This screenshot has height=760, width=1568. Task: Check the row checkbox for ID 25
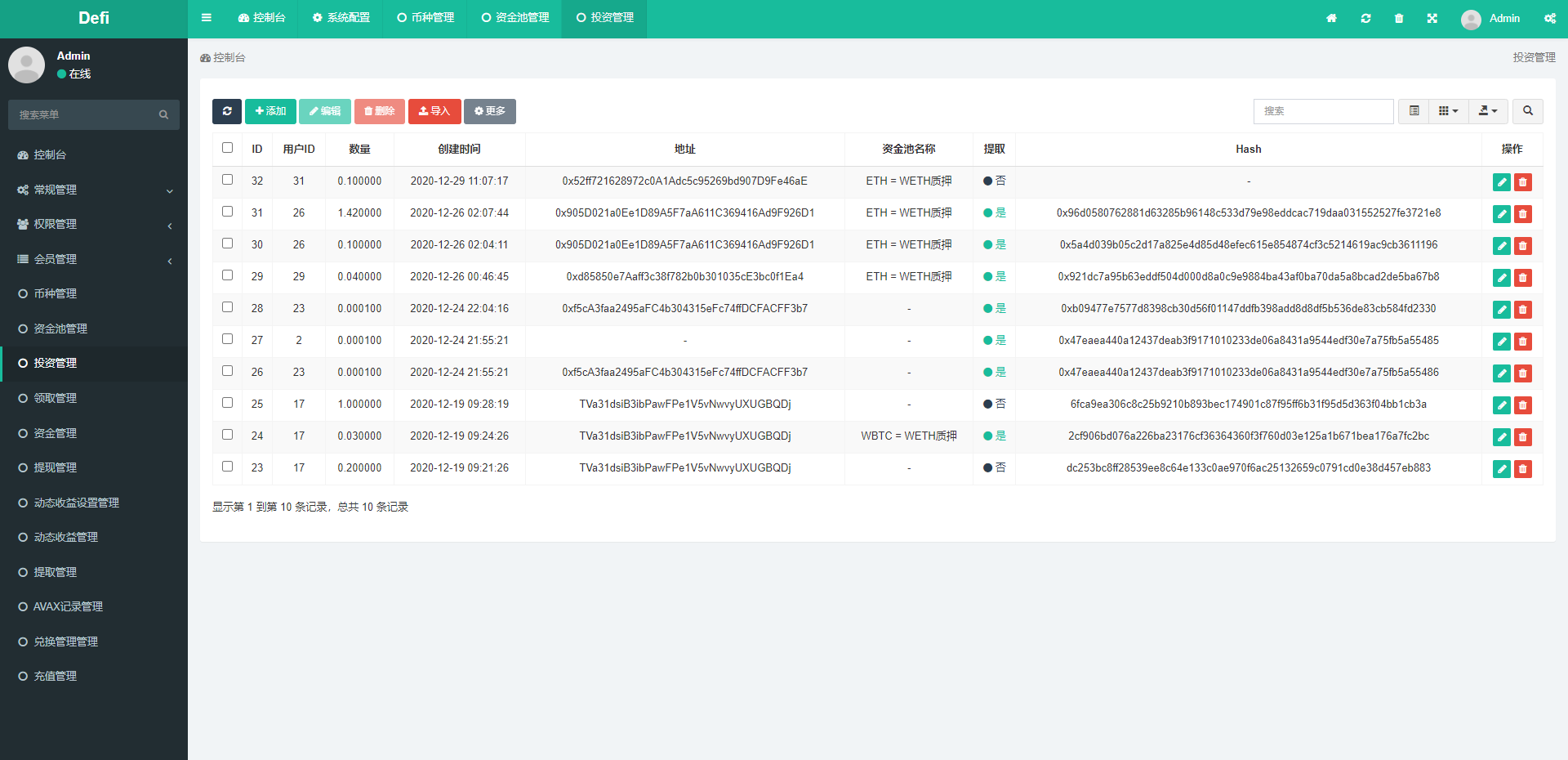227,403
